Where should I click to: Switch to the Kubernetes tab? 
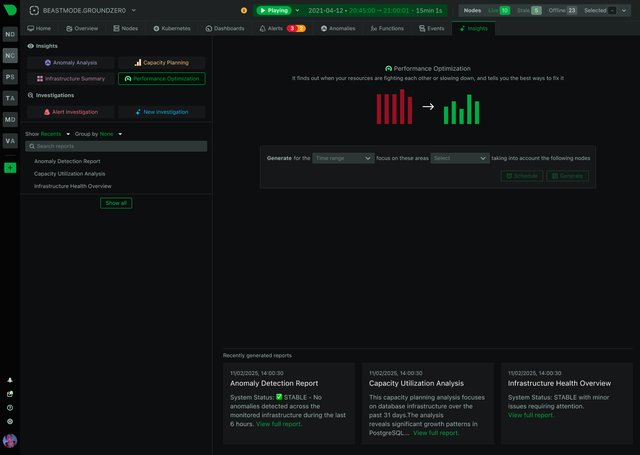172,29
